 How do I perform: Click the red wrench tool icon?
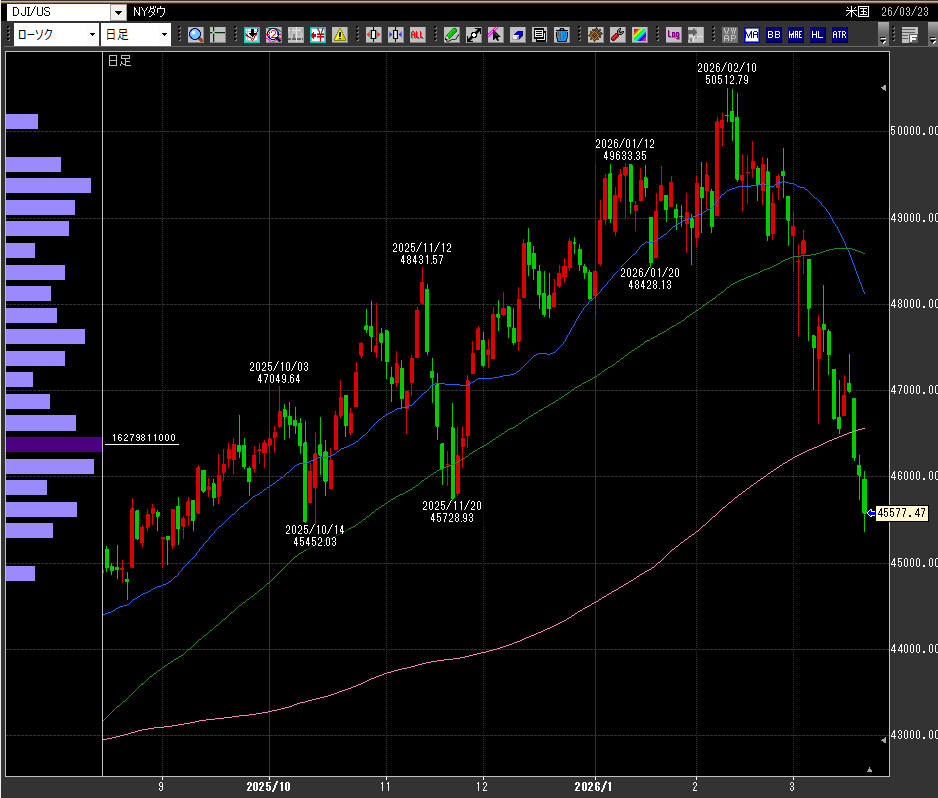click(617, 35)
